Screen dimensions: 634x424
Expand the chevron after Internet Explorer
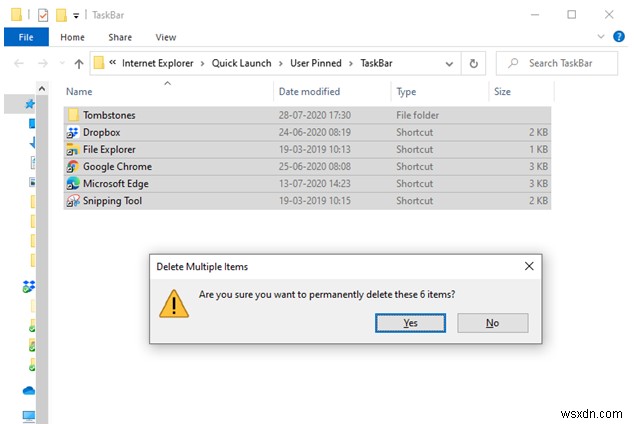[203, 64]
